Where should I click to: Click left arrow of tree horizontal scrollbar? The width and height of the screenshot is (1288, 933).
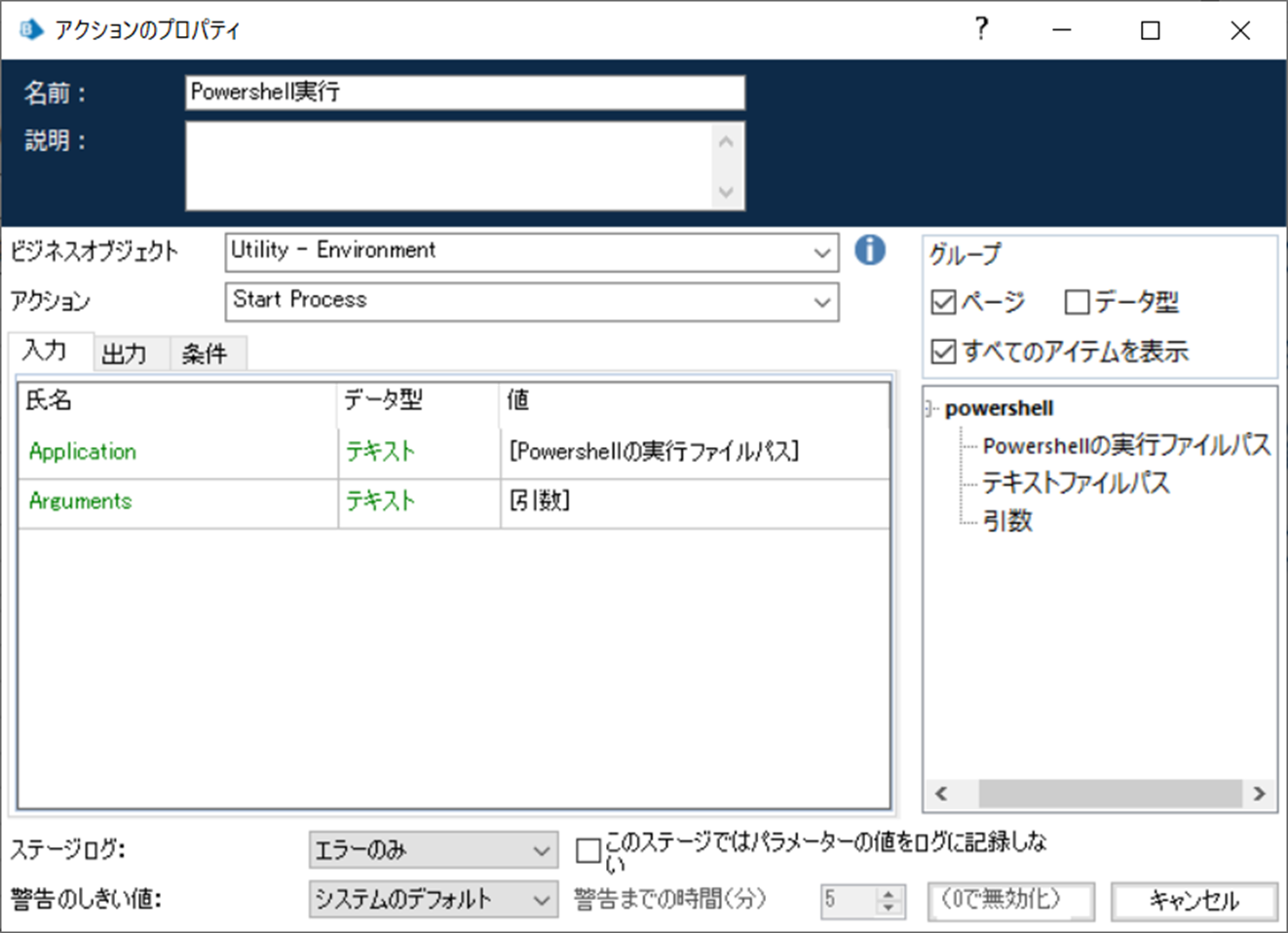coord(941,794)
